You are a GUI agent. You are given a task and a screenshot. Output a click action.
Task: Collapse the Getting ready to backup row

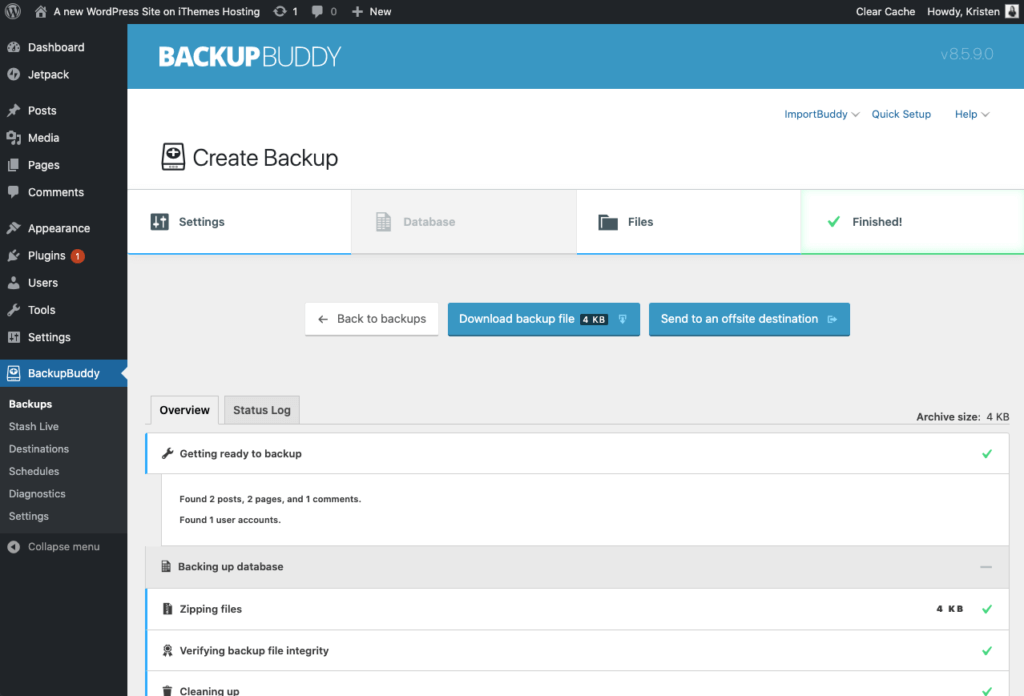(x=577, y=454)
